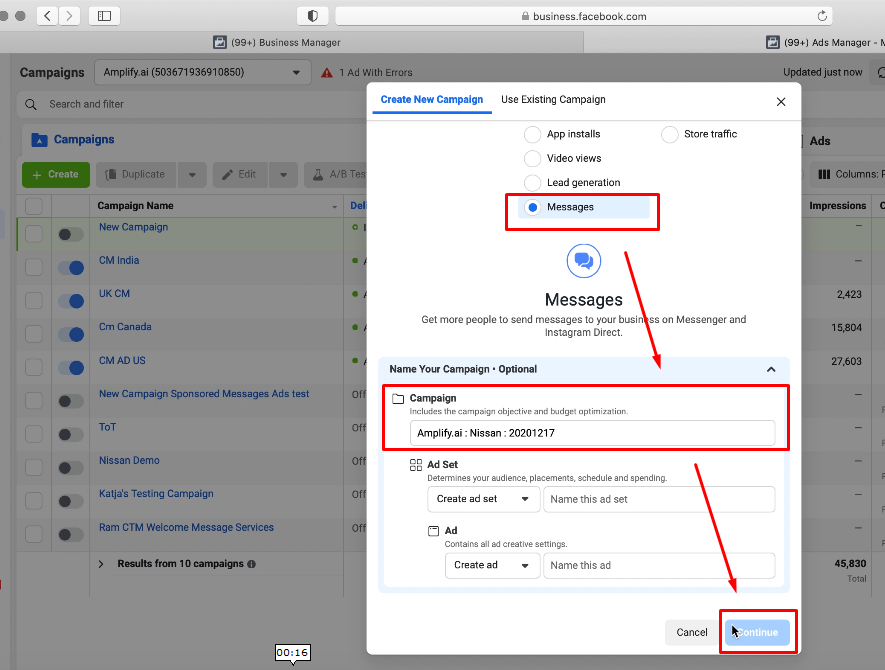Click the Cancel button
Screen dimensions: 885x670
click(x=691, y=633)
